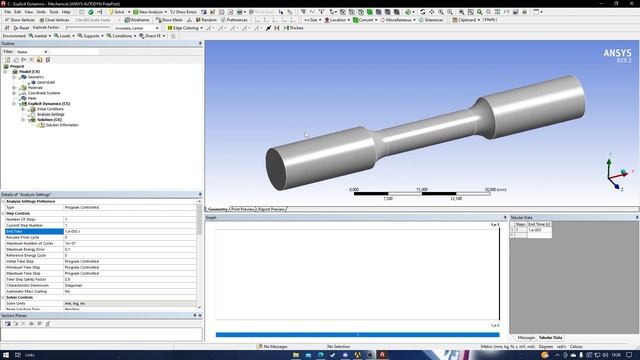Open the Direct FE dropdown
This screenshot has width=640, height=360.
(152, 36)
